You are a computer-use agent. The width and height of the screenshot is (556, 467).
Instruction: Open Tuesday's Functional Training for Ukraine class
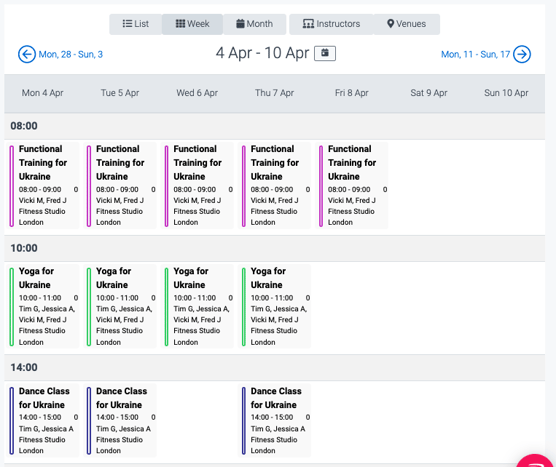tap(121, 185)
